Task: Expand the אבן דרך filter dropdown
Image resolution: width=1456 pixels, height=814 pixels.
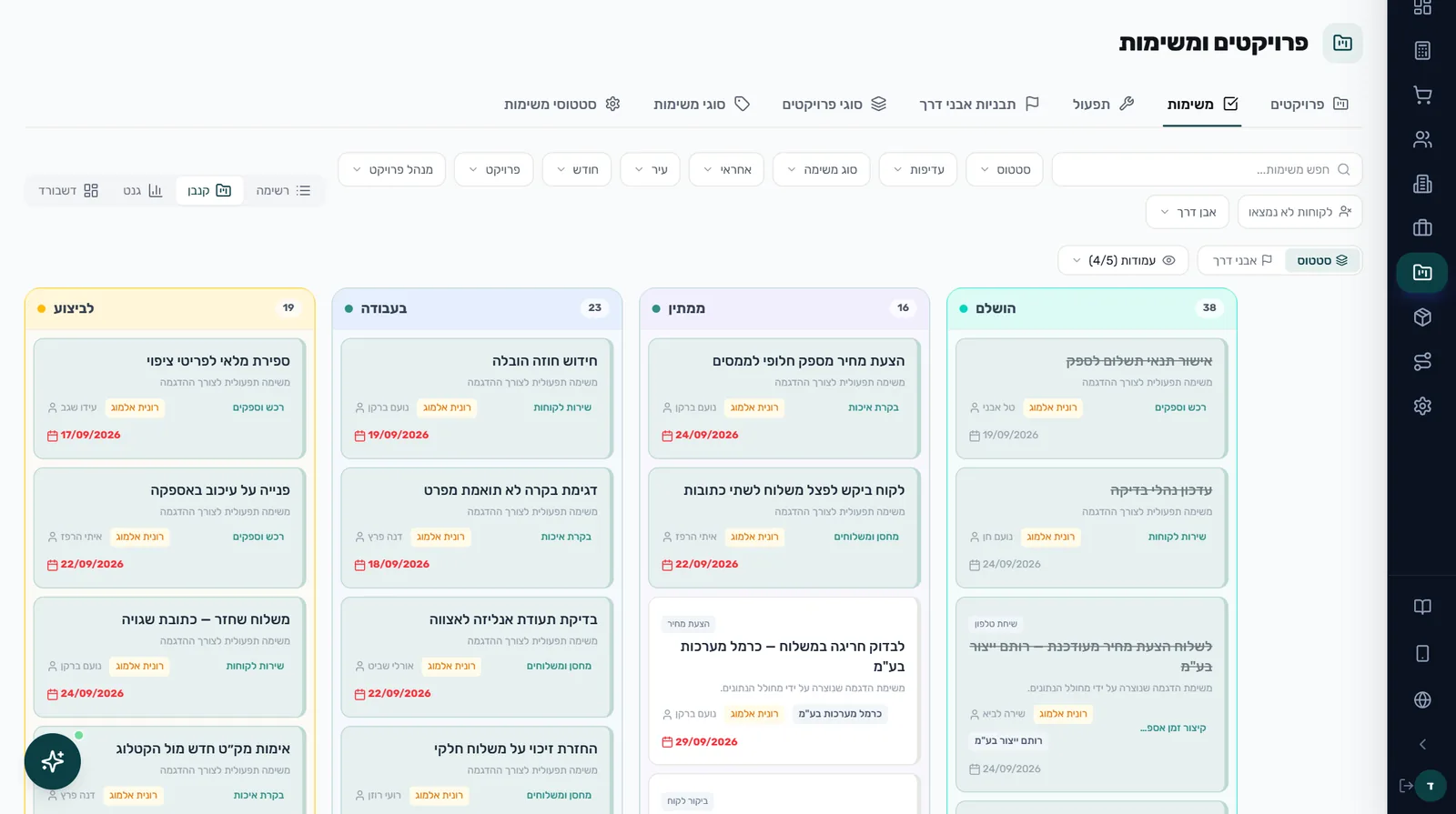Action: 1188,212
